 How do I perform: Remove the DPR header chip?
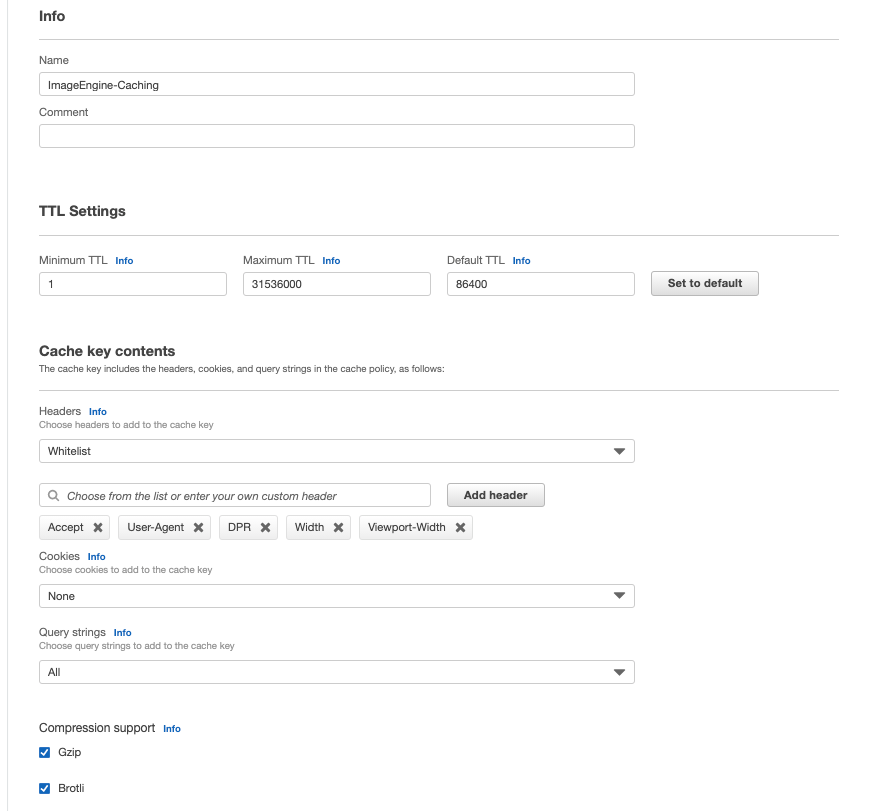pyautogui.click(x=266, y=527)
